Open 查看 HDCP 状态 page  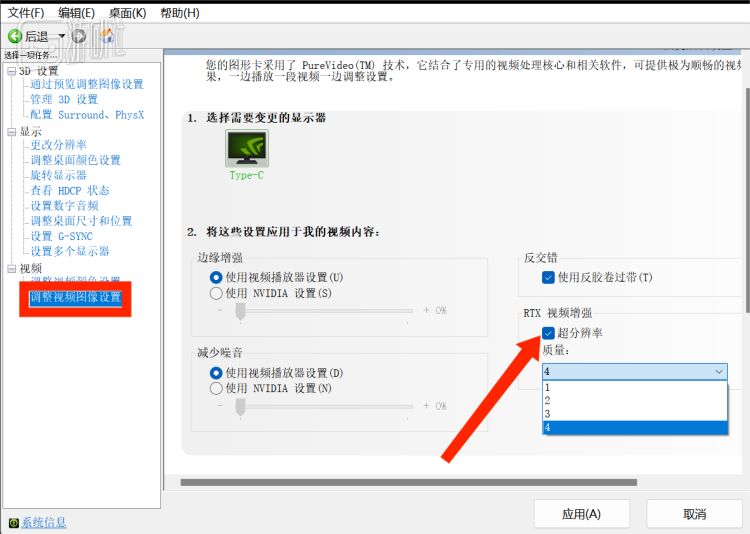(70, 190)
